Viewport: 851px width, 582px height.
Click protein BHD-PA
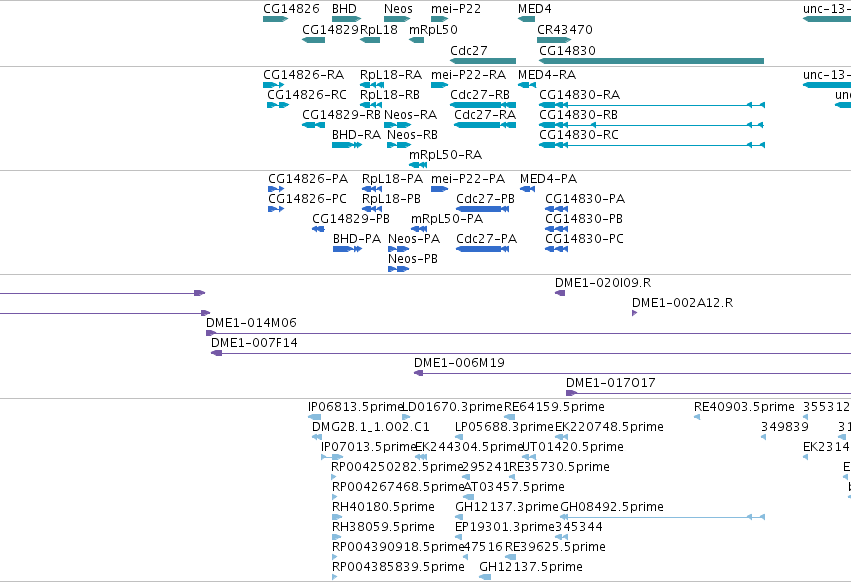[357, 239]
